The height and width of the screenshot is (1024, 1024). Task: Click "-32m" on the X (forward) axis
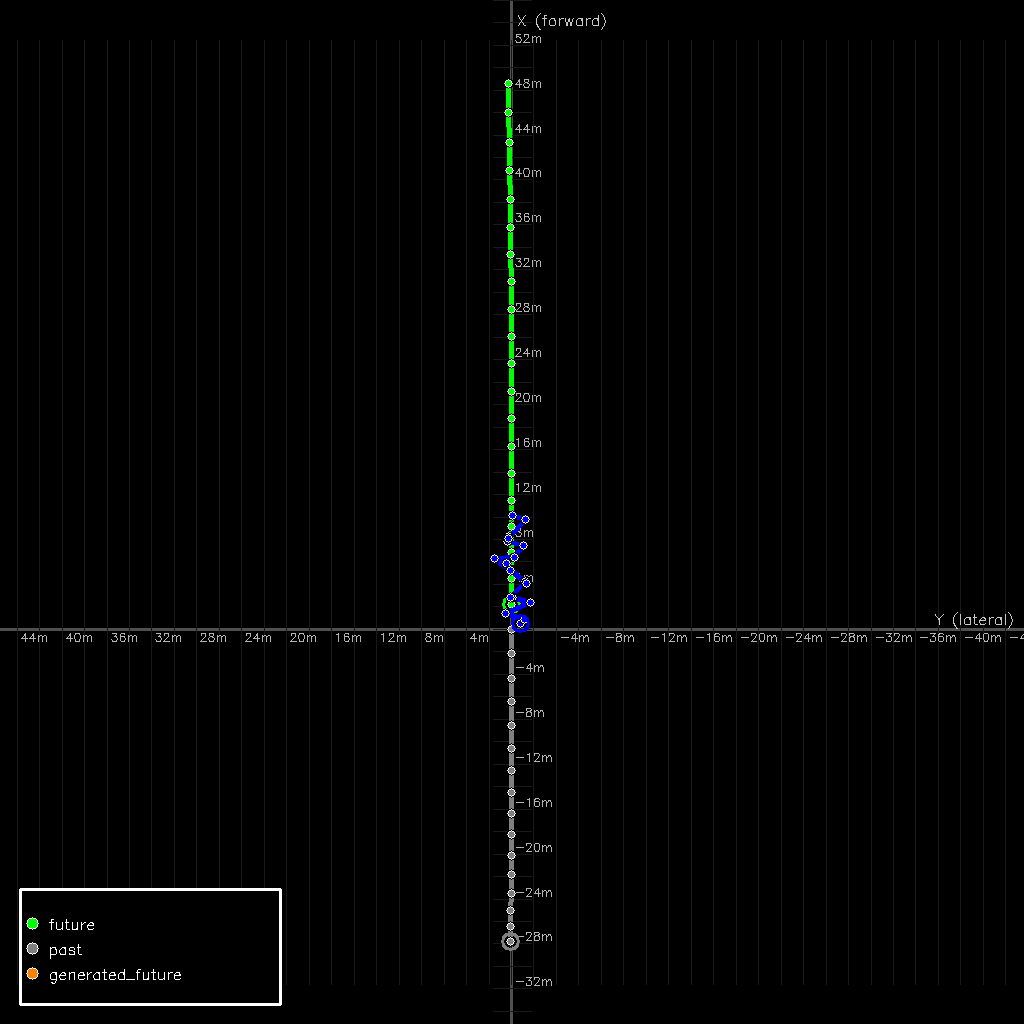(534, 982)
